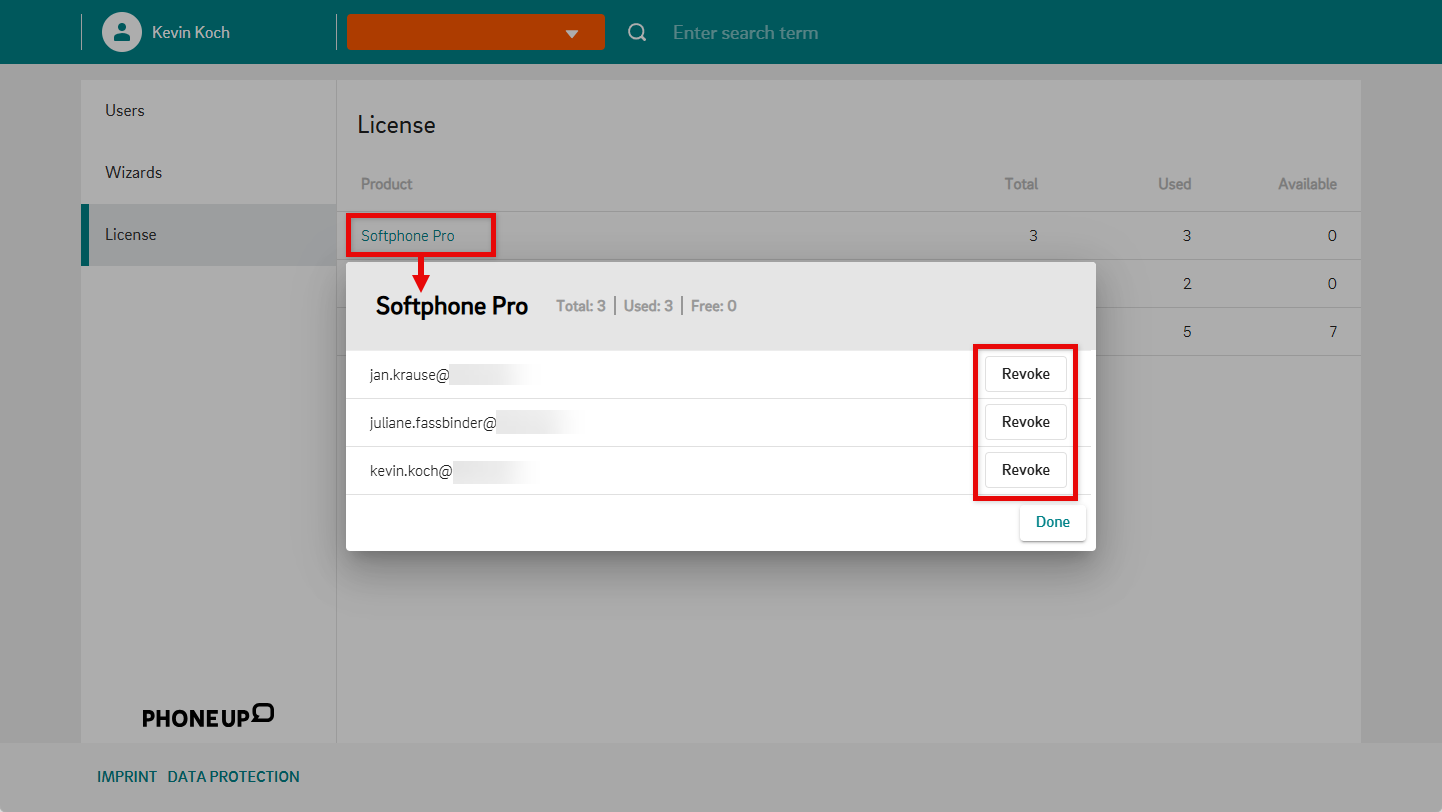Image resolution: width=1442 pixels, height=812 pixels.
Task: Click the Product column header
Action: coord(387,184)
